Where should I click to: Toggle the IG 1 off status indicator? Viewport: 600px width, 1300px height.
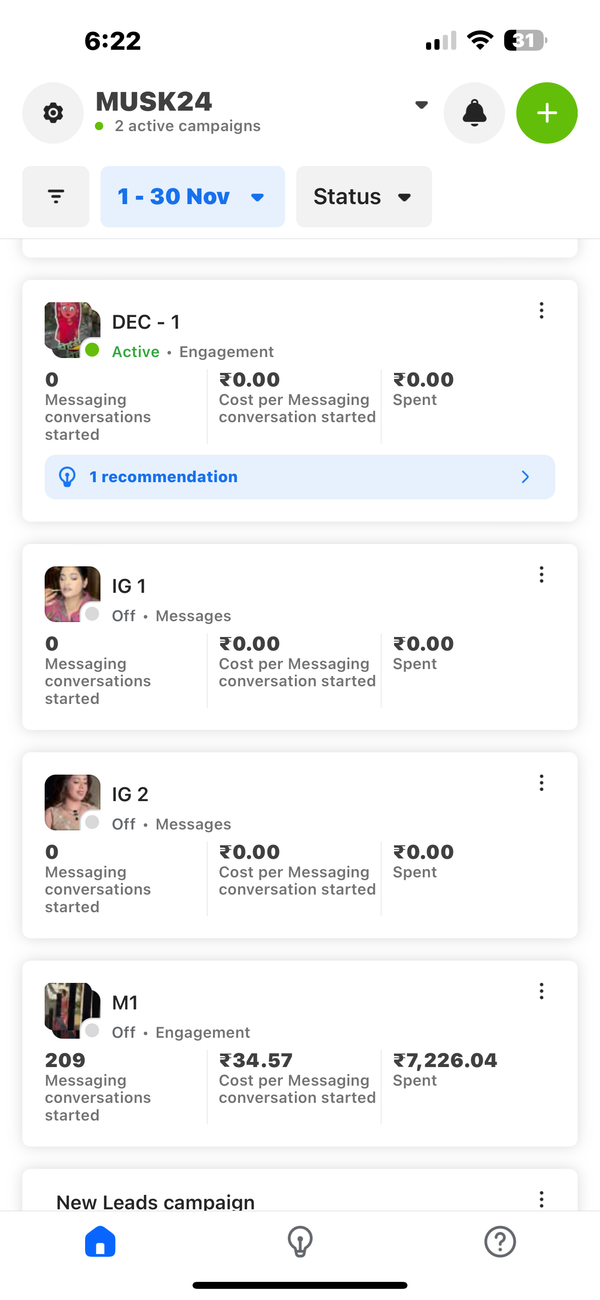point(92,614)
